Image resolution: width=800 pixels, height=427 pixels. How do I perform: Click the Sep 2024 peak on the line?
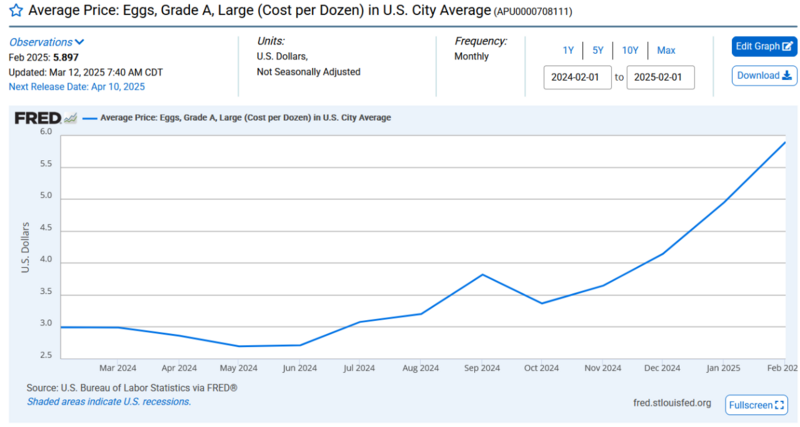point(483,274)
